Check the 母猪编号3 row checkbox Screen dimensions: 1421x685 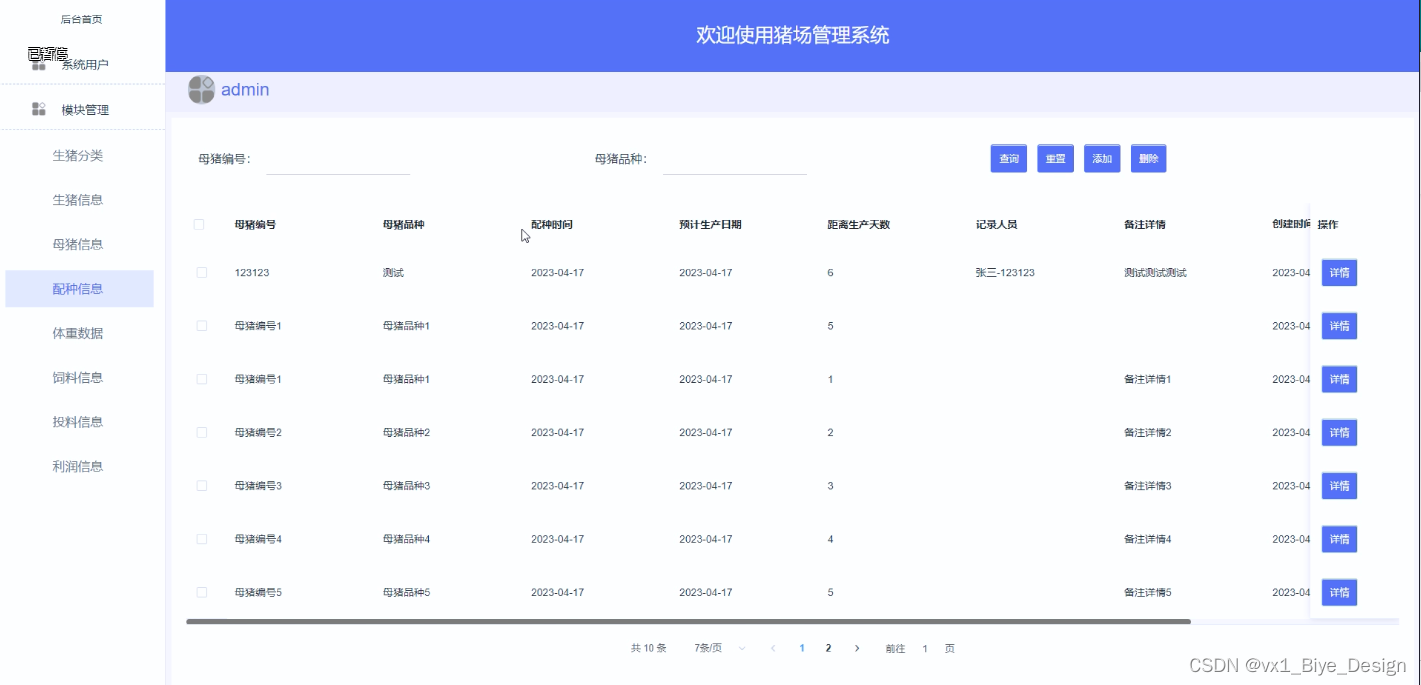coord(202,486)
